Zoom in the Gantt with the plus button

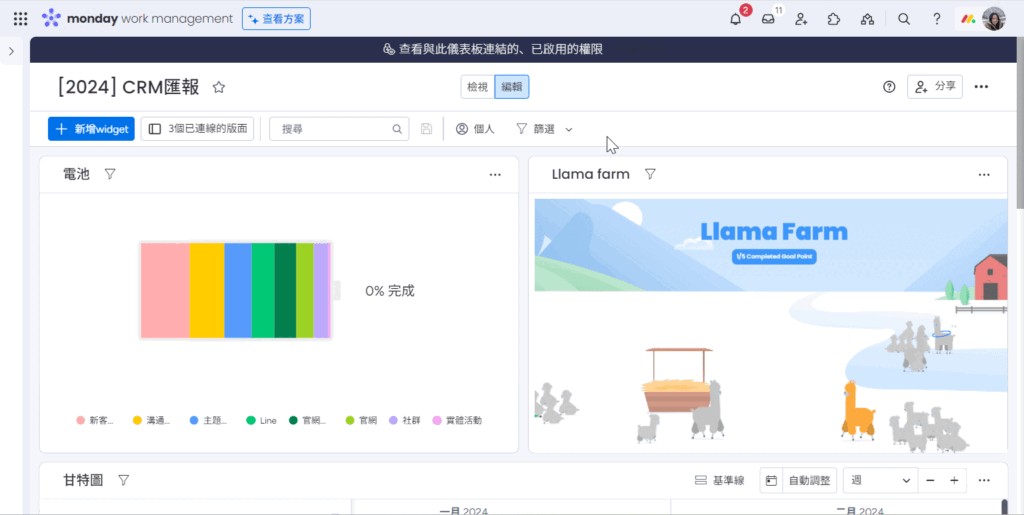[x=954, y=480]
